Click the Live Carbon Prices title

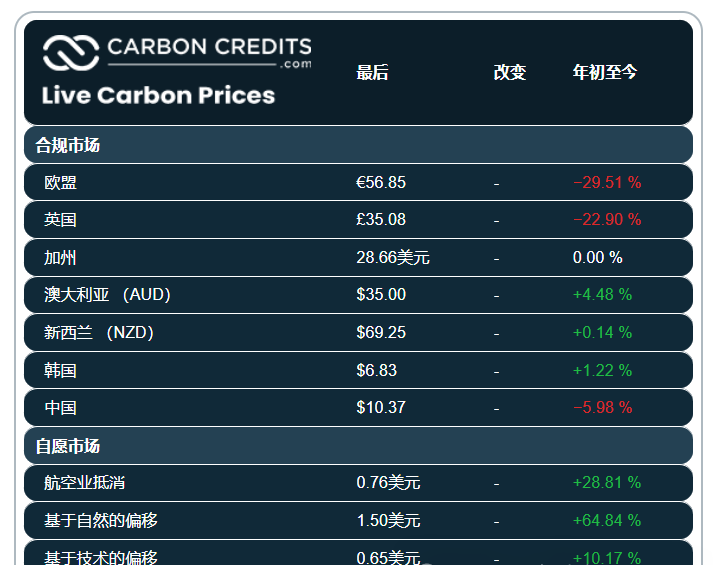tap(158, 95)
